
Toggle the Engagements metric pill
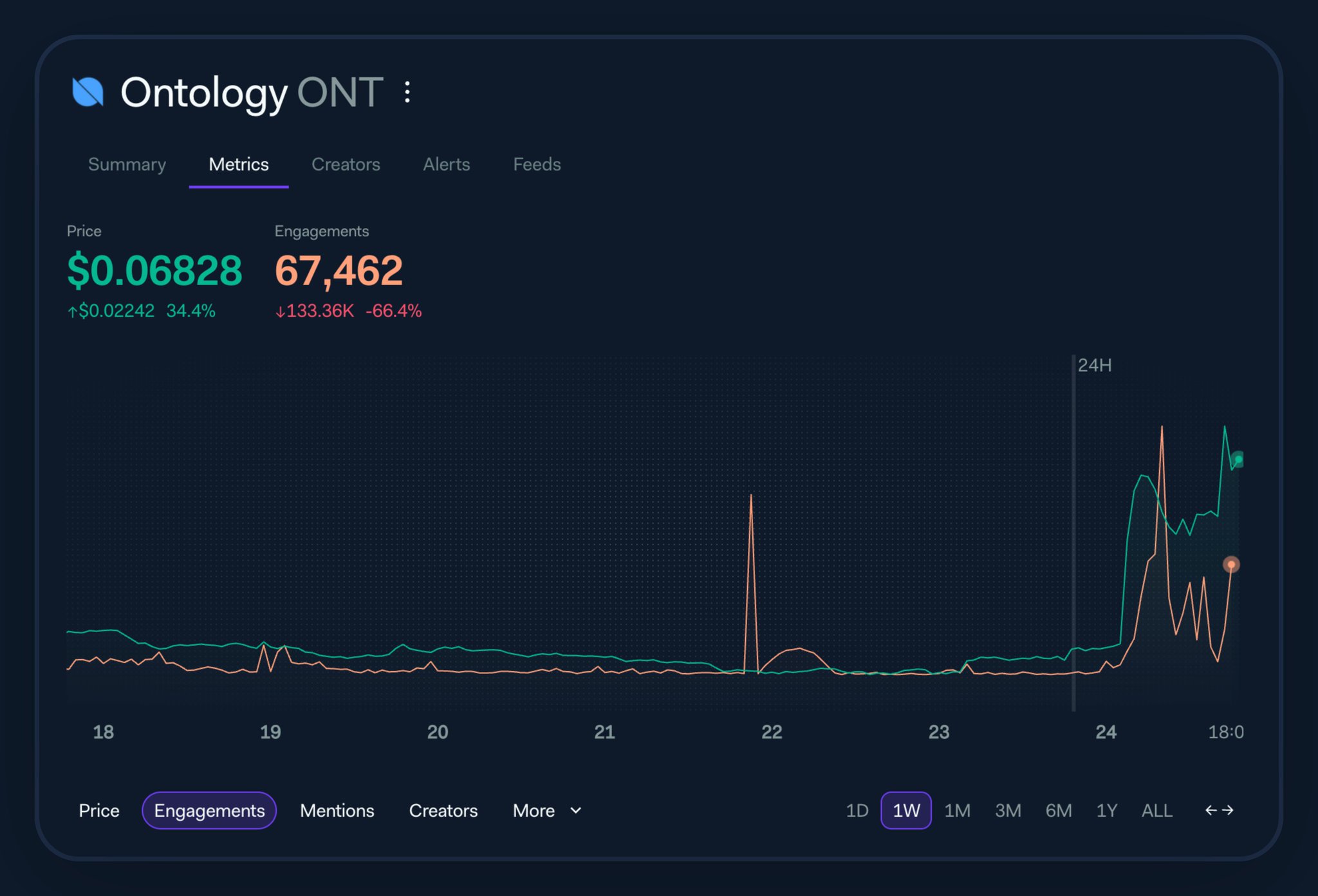pos(209,810)
